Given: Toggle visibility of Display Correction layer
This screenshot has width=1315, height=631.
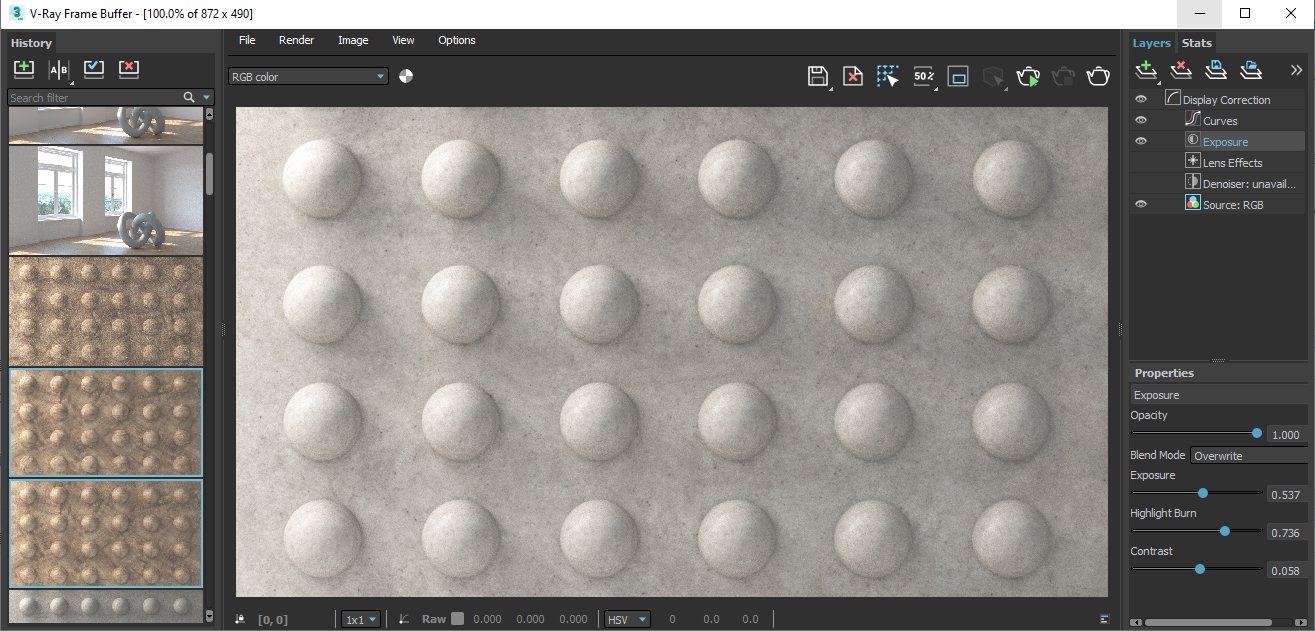Looking at the screenshot, I should coord(1141,100).
